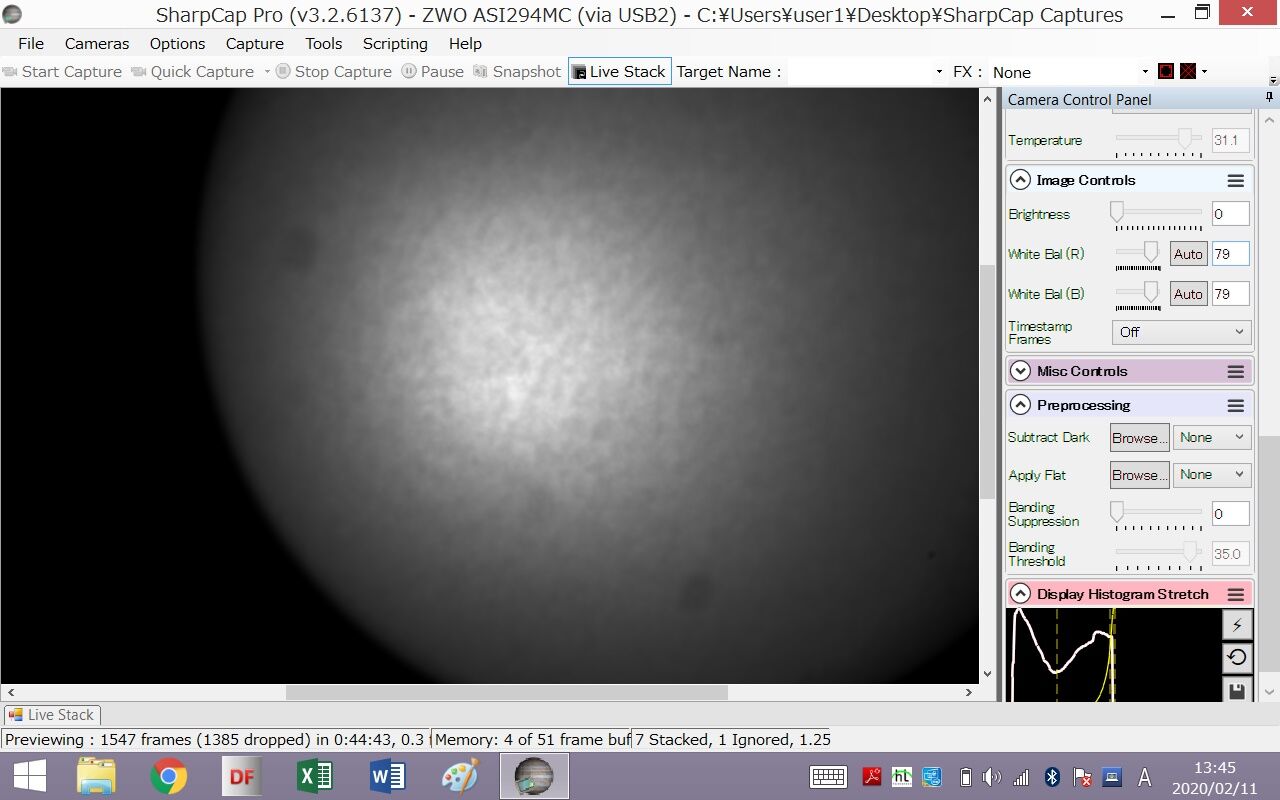Image resolution: width=1280 pixels, height=800 pixels.
Task: Click the Bluetooth tray icon
Action: 1052,777
